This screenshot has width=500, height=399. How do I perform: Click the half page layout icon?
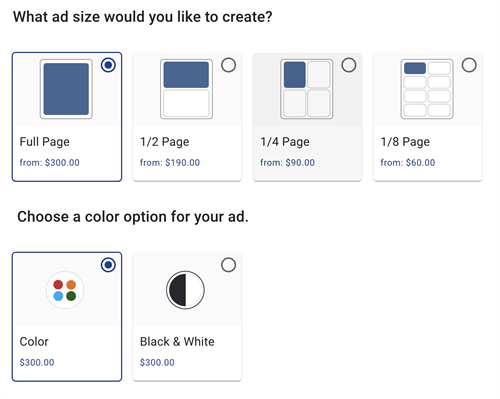(x=186, y=89)
